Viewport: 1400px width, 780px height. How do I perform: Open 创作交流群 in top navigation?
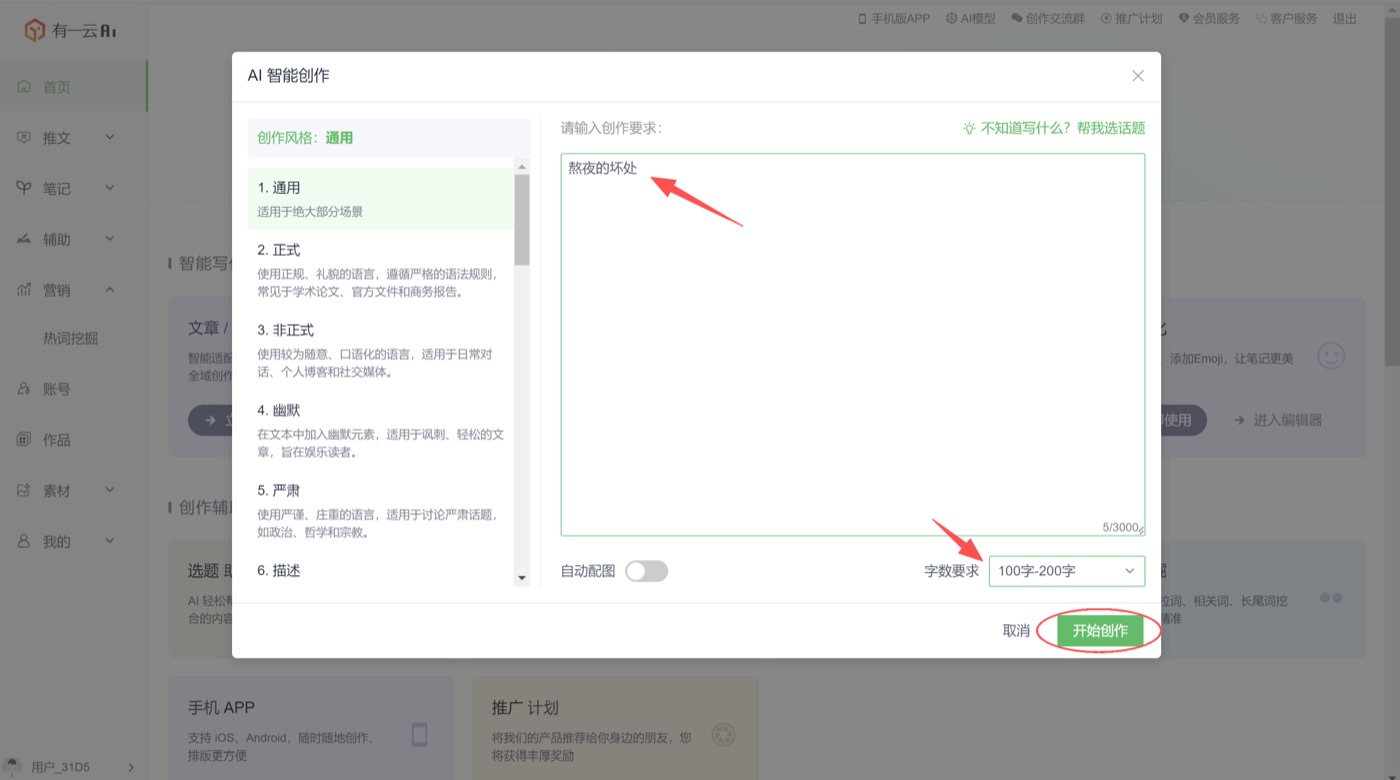coord(1048,18)
